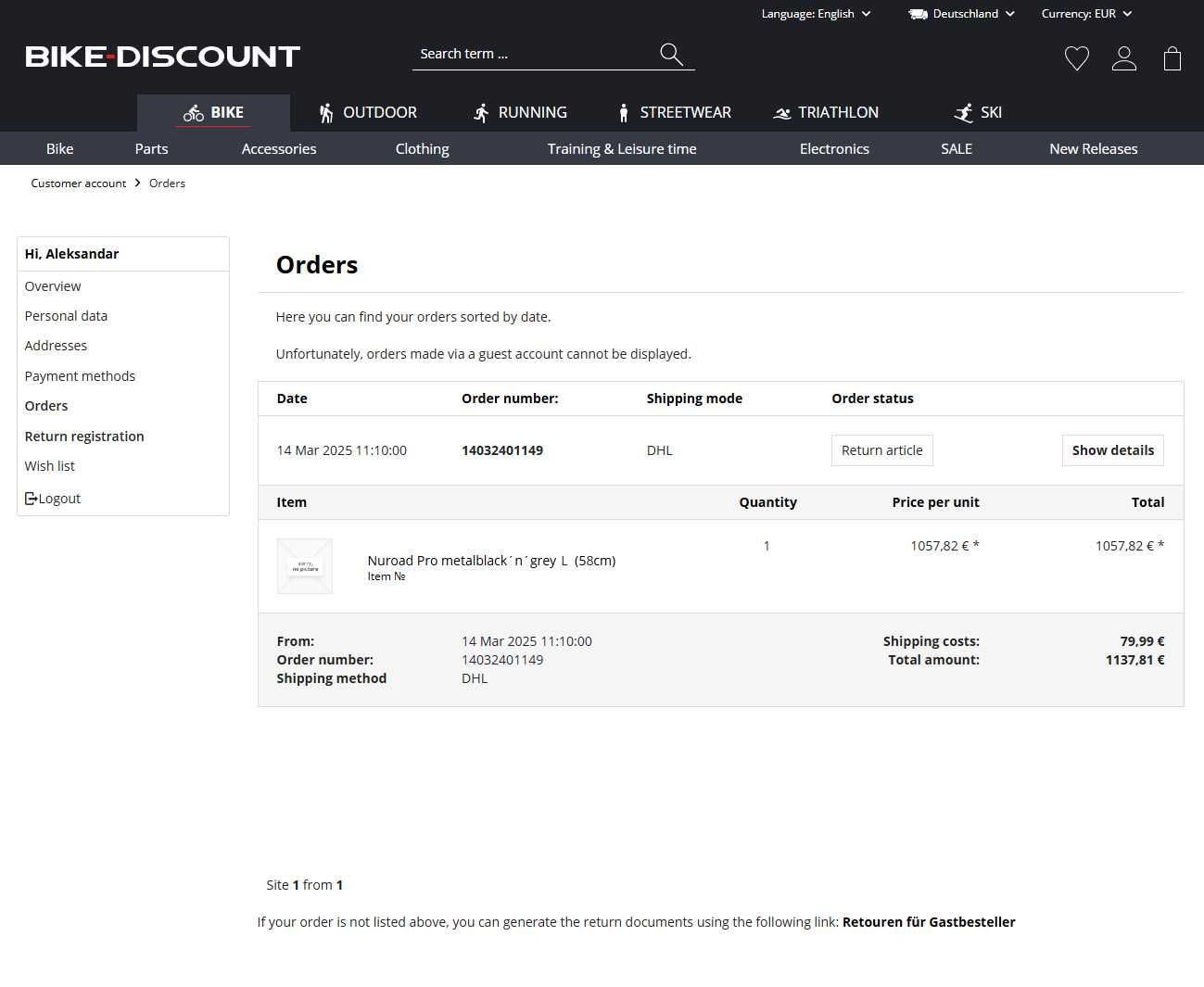This screenshot has width=1204, height=987.
Task: Click the cyclist icon in BIKE tab
Action: click(x=194, y=113)
